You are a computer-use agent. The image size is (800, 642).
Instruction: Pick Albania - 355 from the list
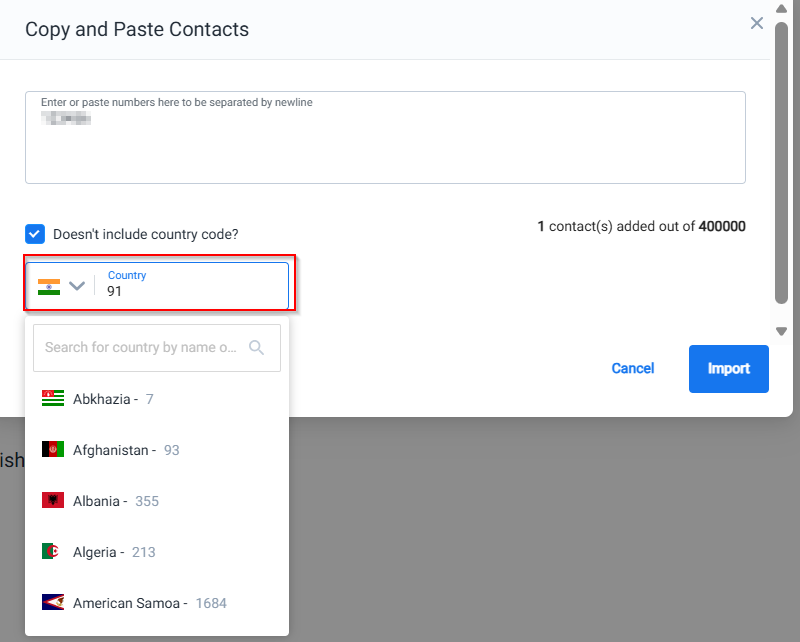pyautogui.click(x=116, y=501)
